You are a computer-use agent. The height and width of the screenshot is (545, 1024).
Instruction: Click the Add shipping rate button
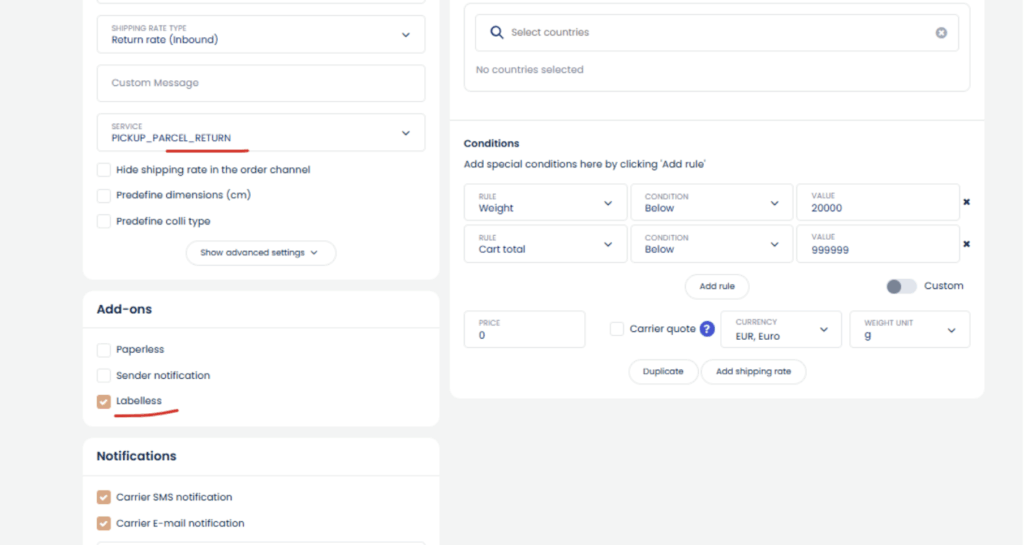pyautogui.click(x=753, y=371)
